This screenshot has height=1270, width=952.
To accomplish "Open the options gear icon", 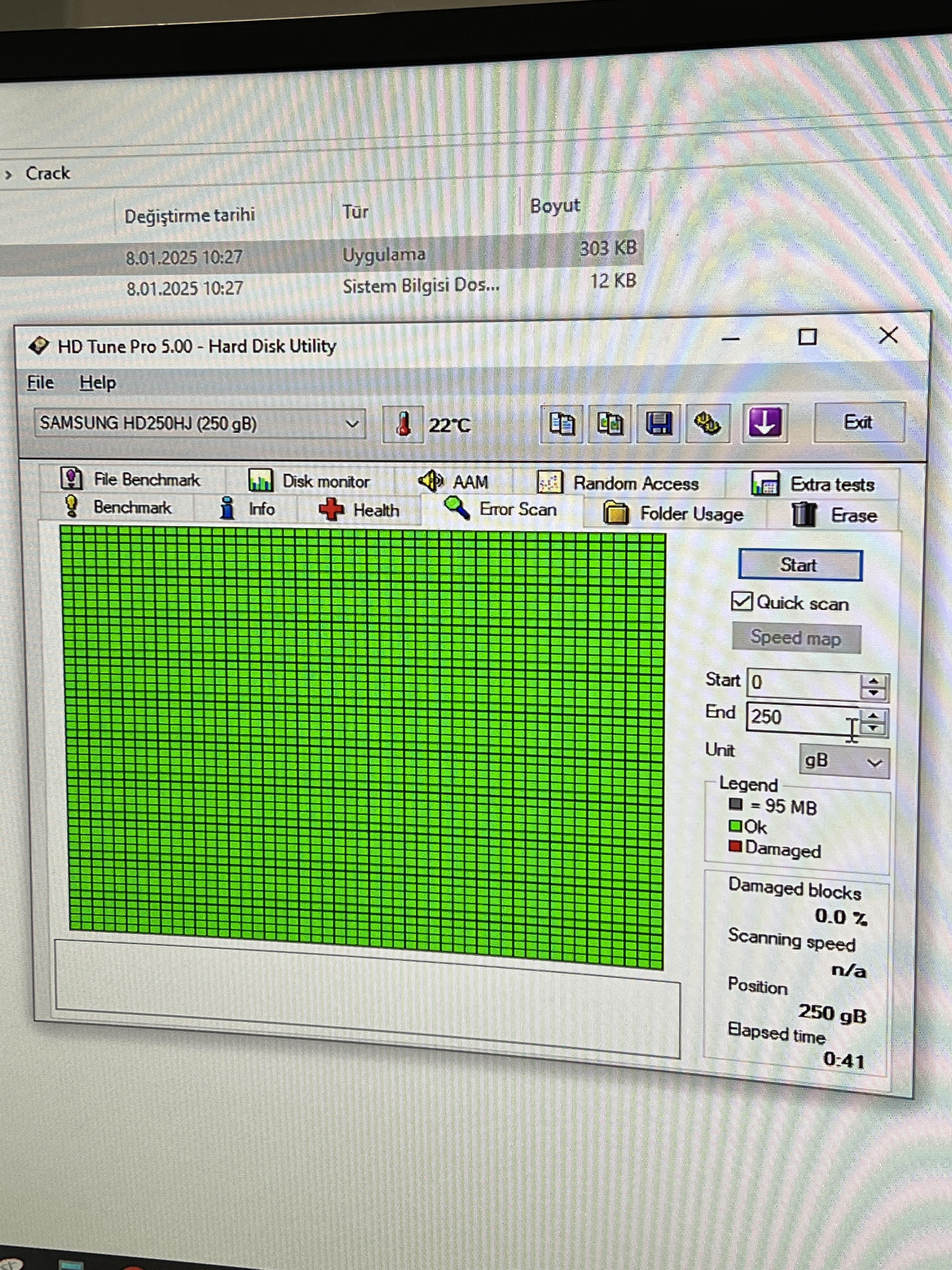I will click(x=708, y=424).
